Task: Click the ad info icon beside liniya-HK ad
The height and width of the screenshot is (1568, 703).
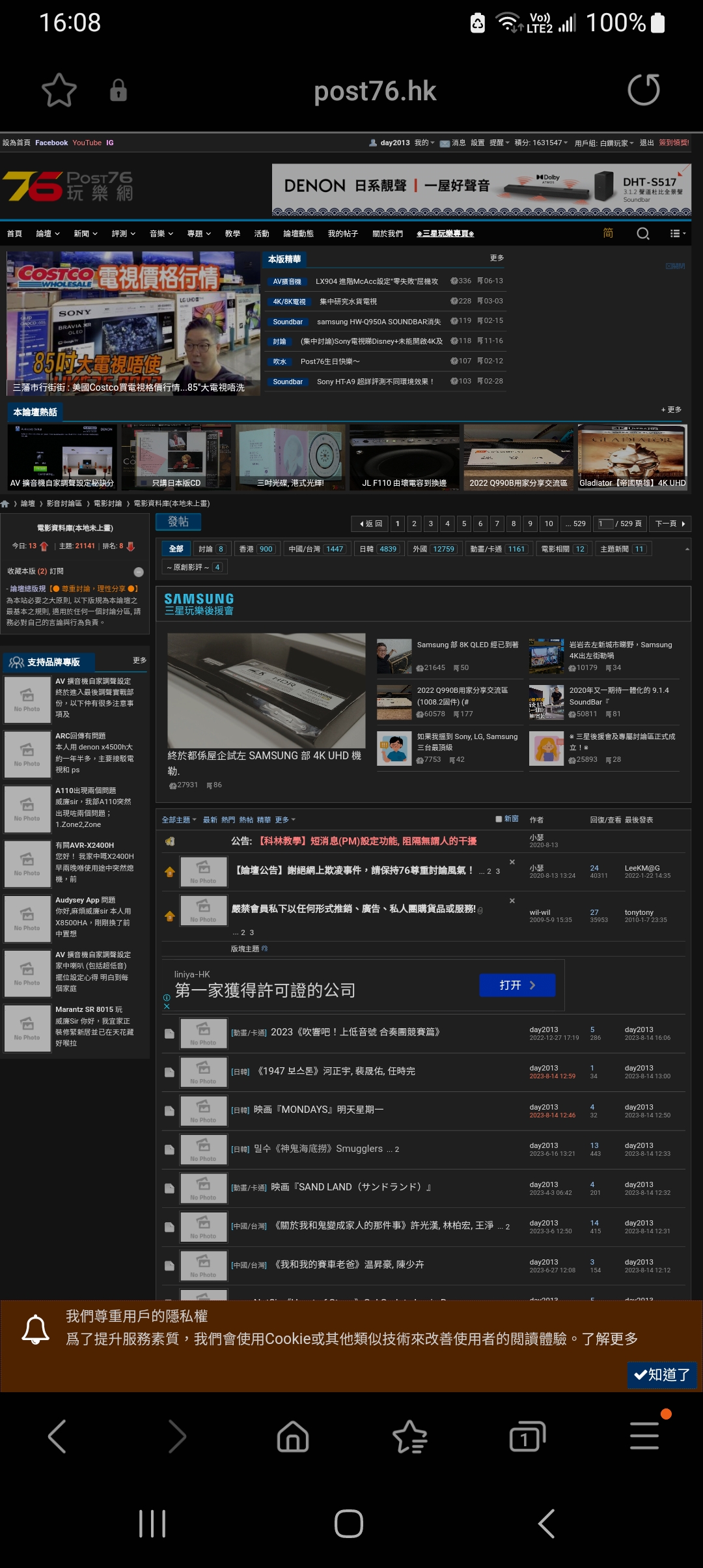Action: (167, 998)
